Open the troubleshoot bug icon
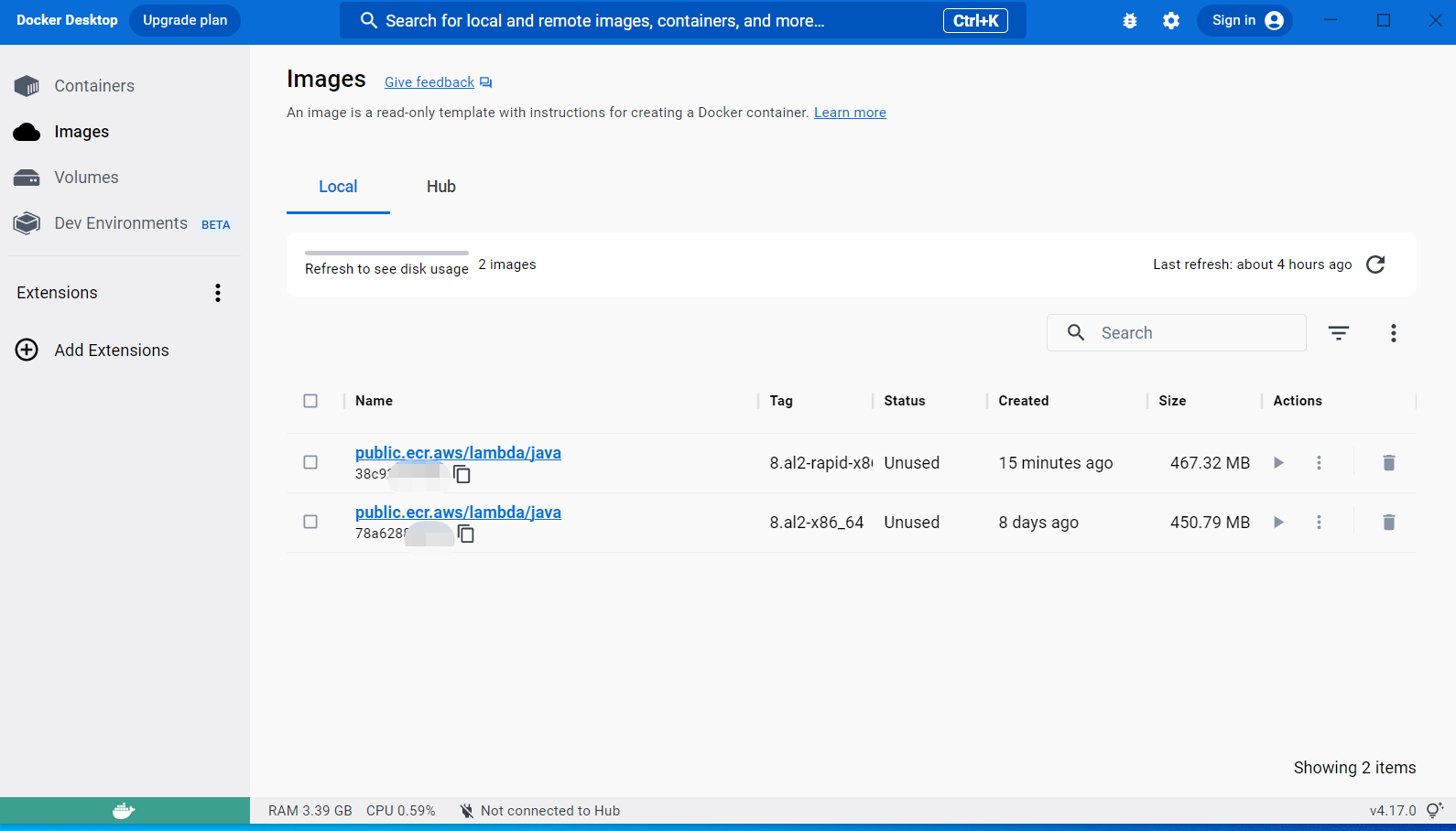 tap(1130, 21)
